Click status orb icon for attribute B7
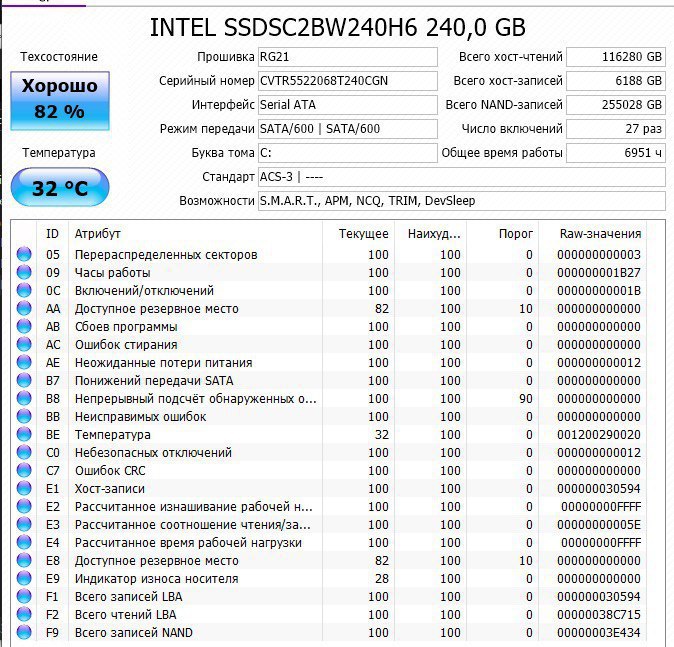The image size is (674, 647). [24, 380]
